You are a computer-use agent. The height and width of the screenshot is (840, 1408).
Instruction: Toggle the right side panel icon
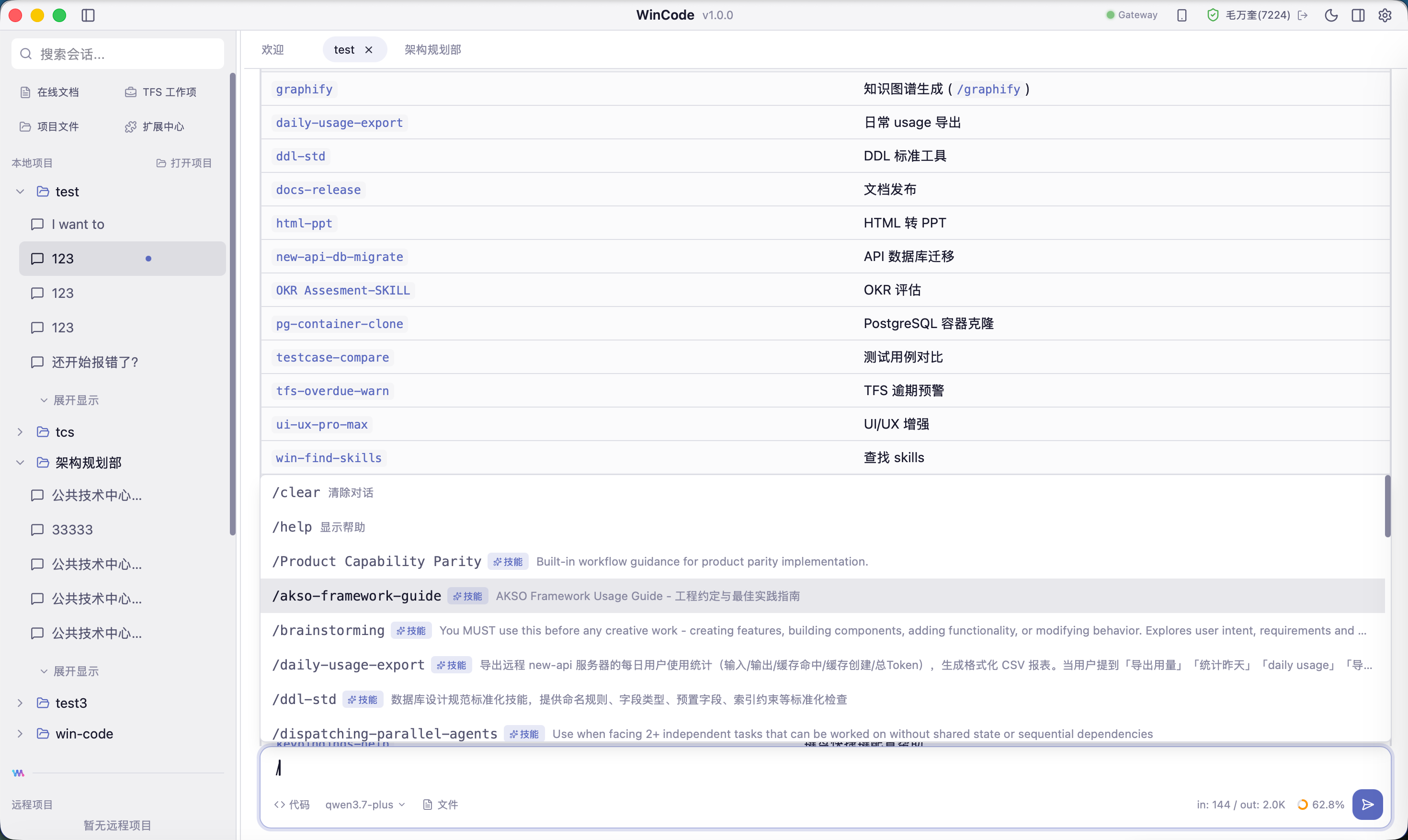[x=1358, y=15]
